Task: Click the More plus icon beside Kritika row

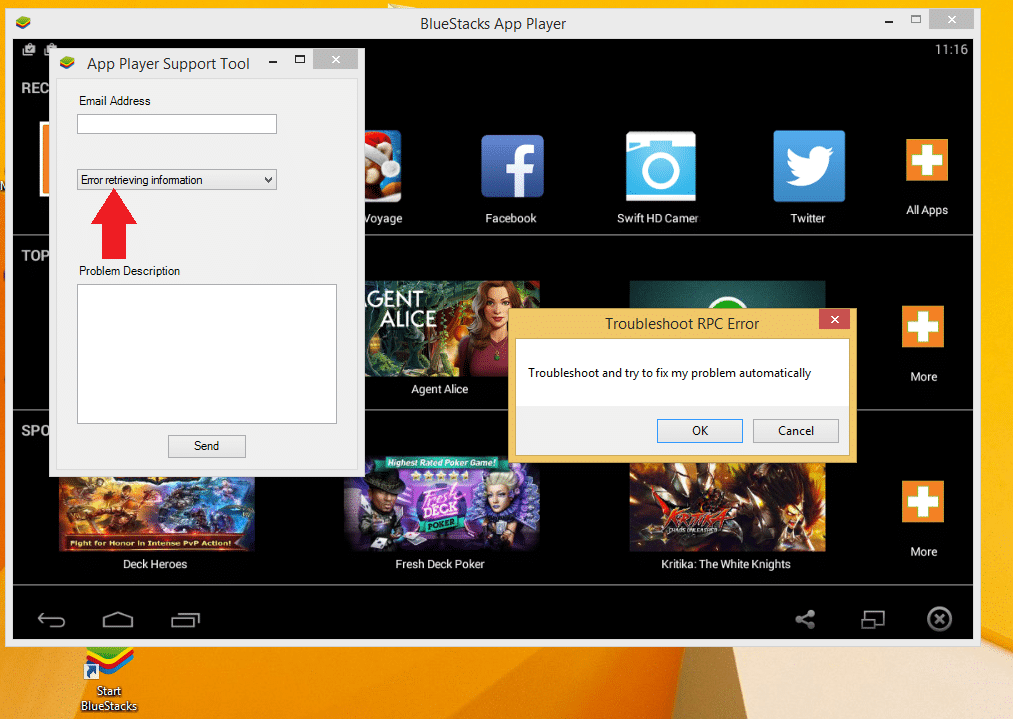Action: 923,501
